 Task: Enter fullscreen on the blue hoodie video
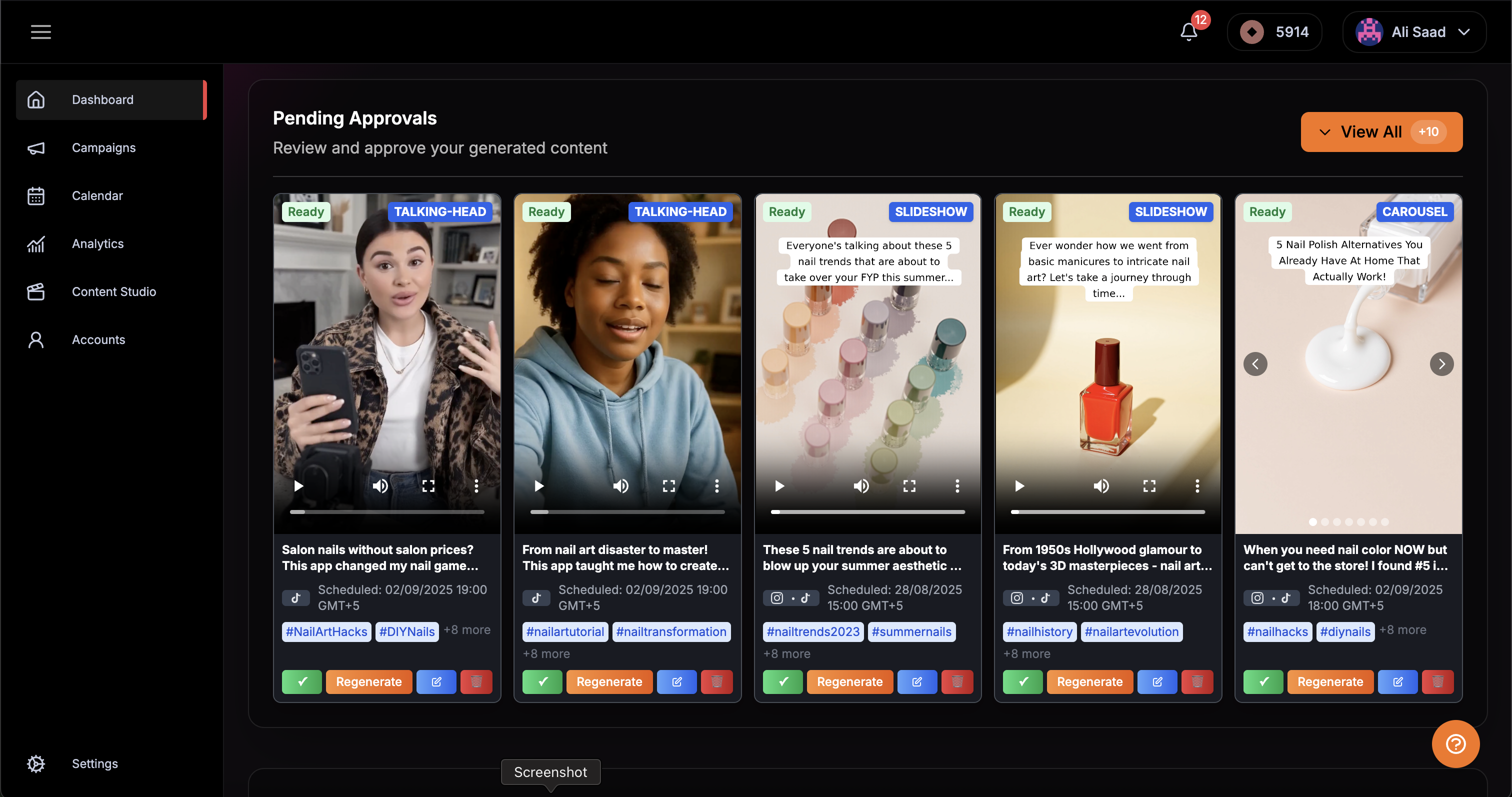[x=668, y=485]
